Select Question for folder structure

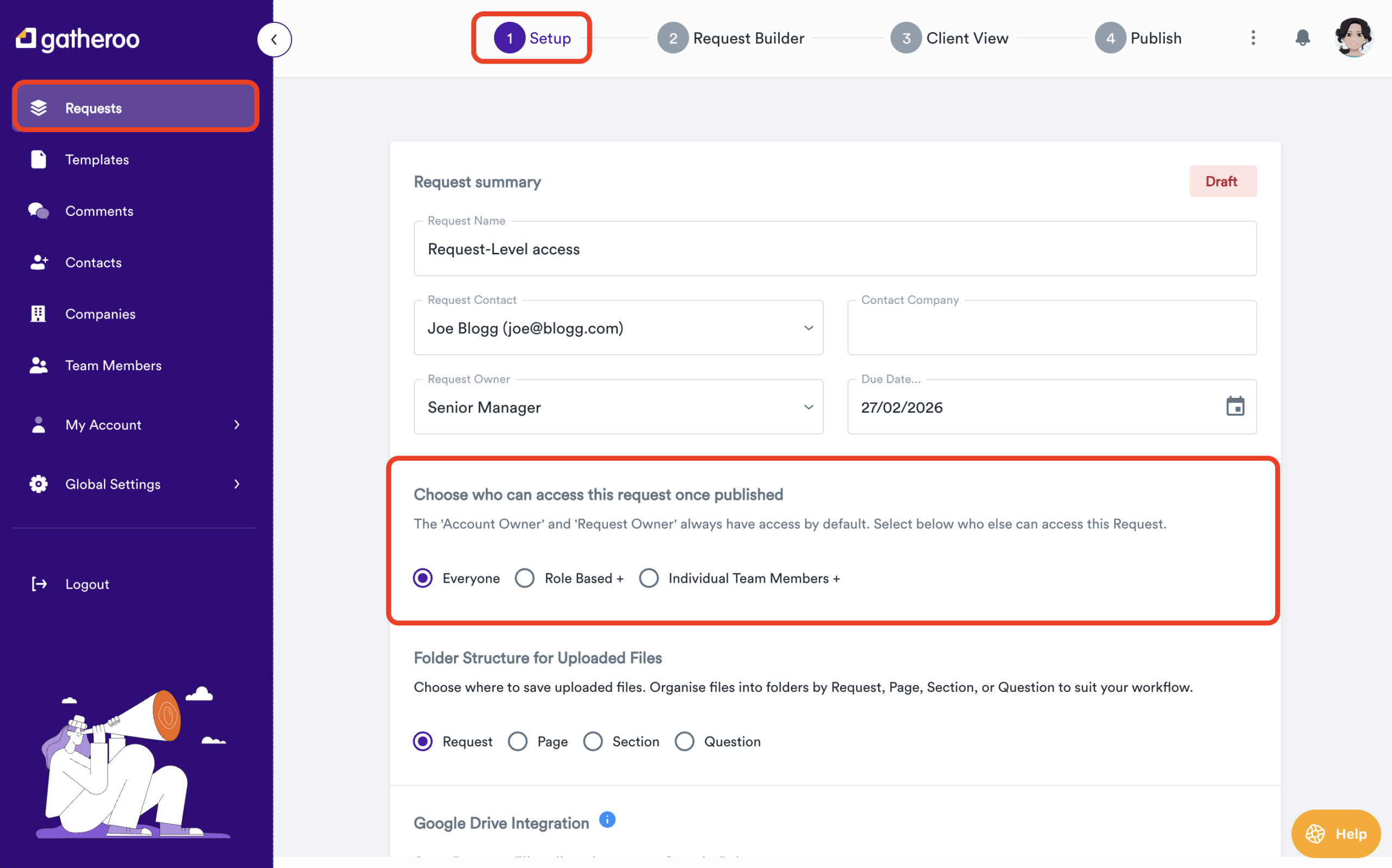point(684,741)
